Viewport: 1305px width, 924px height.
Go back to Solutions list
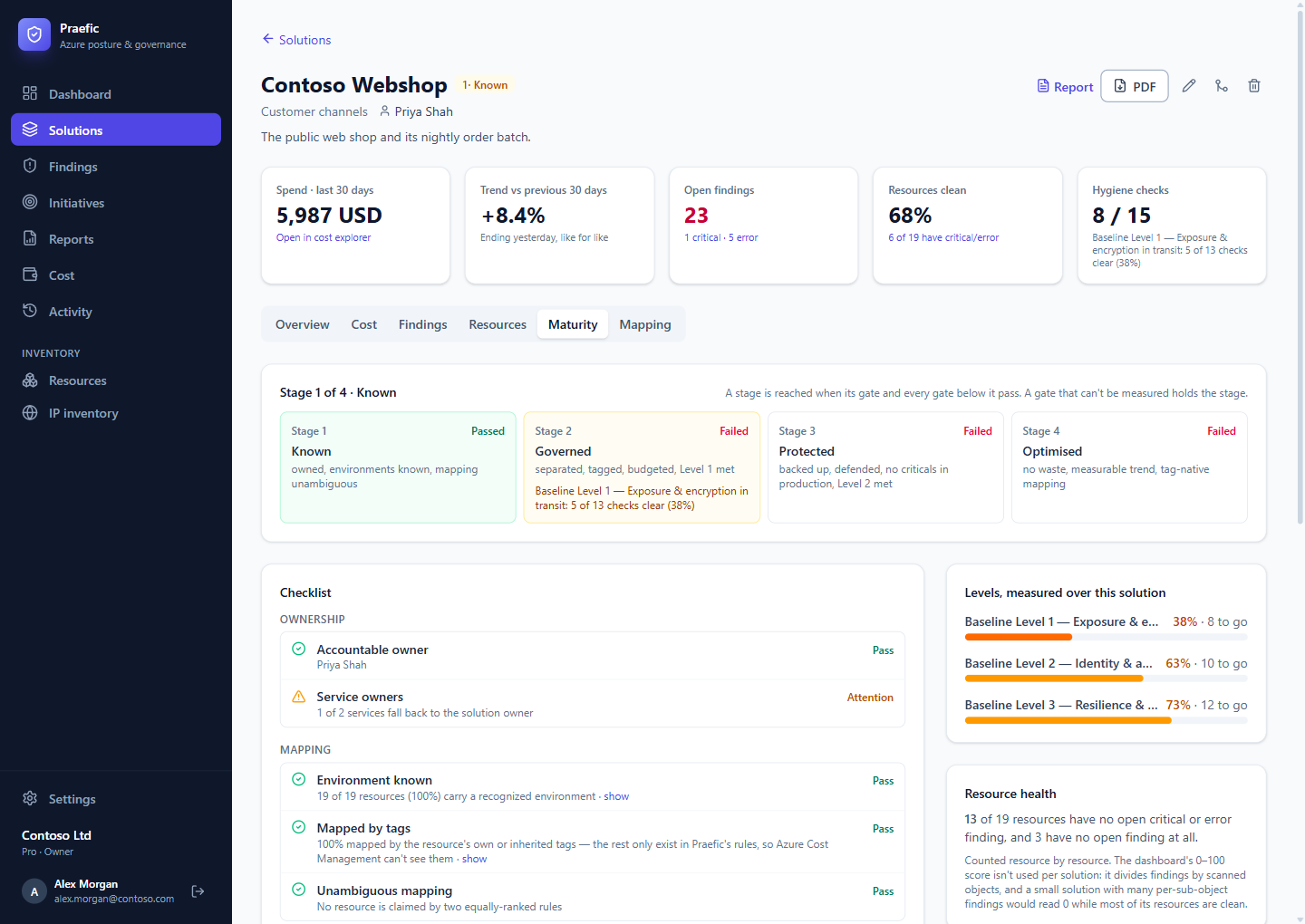point(296,40)
